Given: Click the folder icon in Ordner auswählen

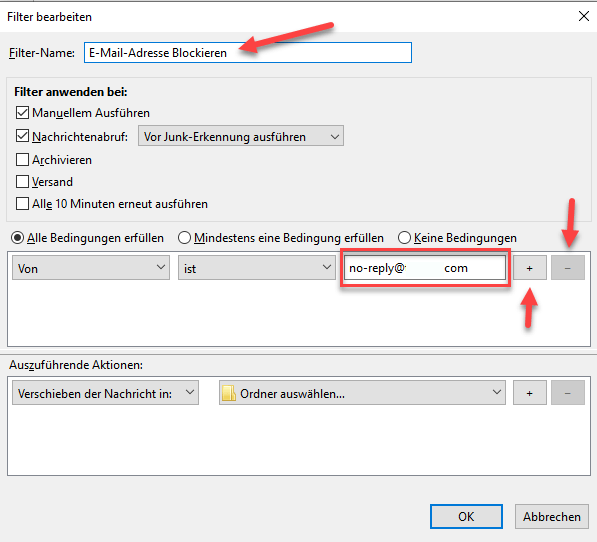Looking at the screenshot, I should pos(229,393).
